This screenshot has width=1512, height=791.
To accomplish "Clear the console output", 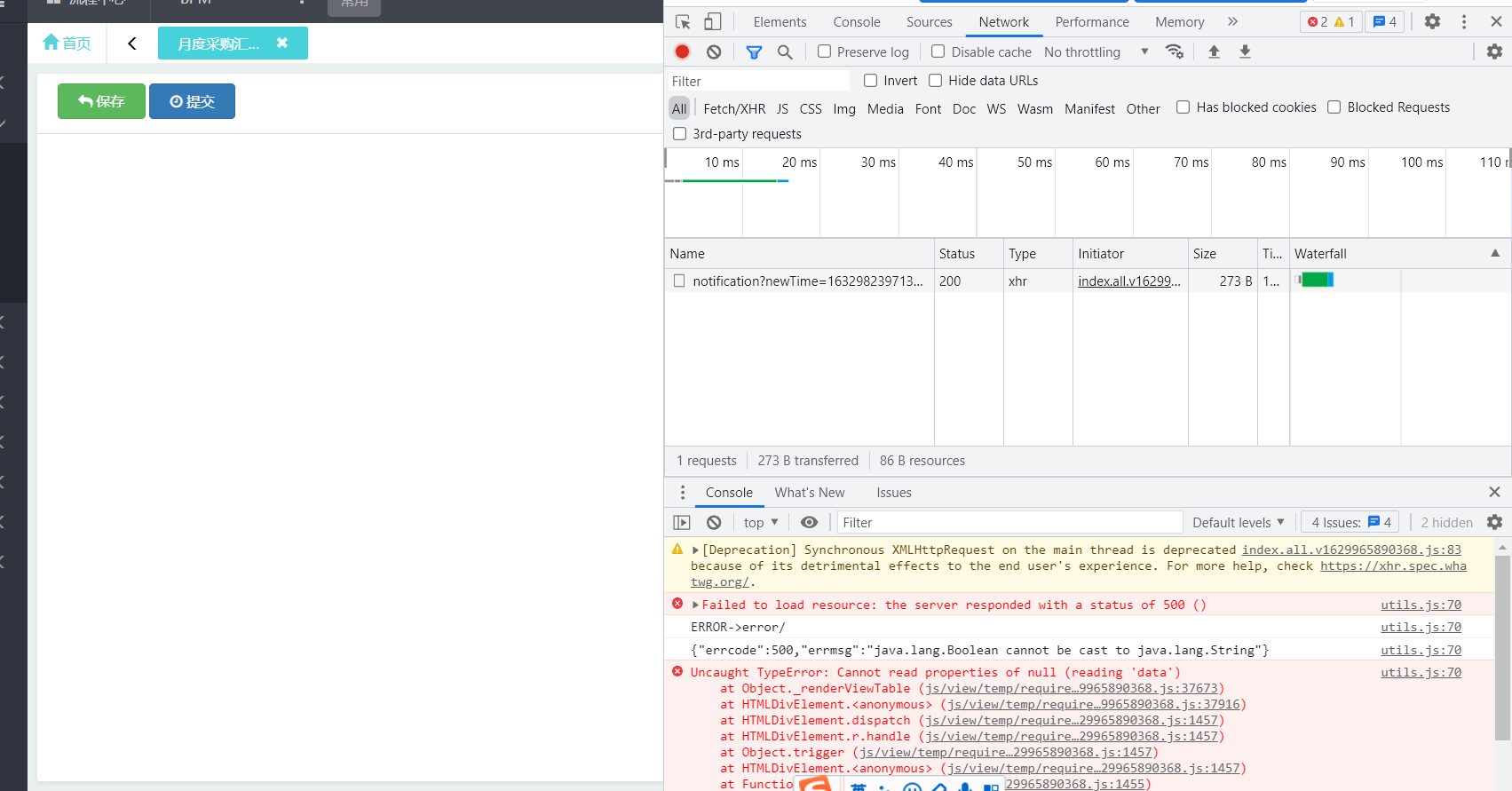I will [714, 523].
